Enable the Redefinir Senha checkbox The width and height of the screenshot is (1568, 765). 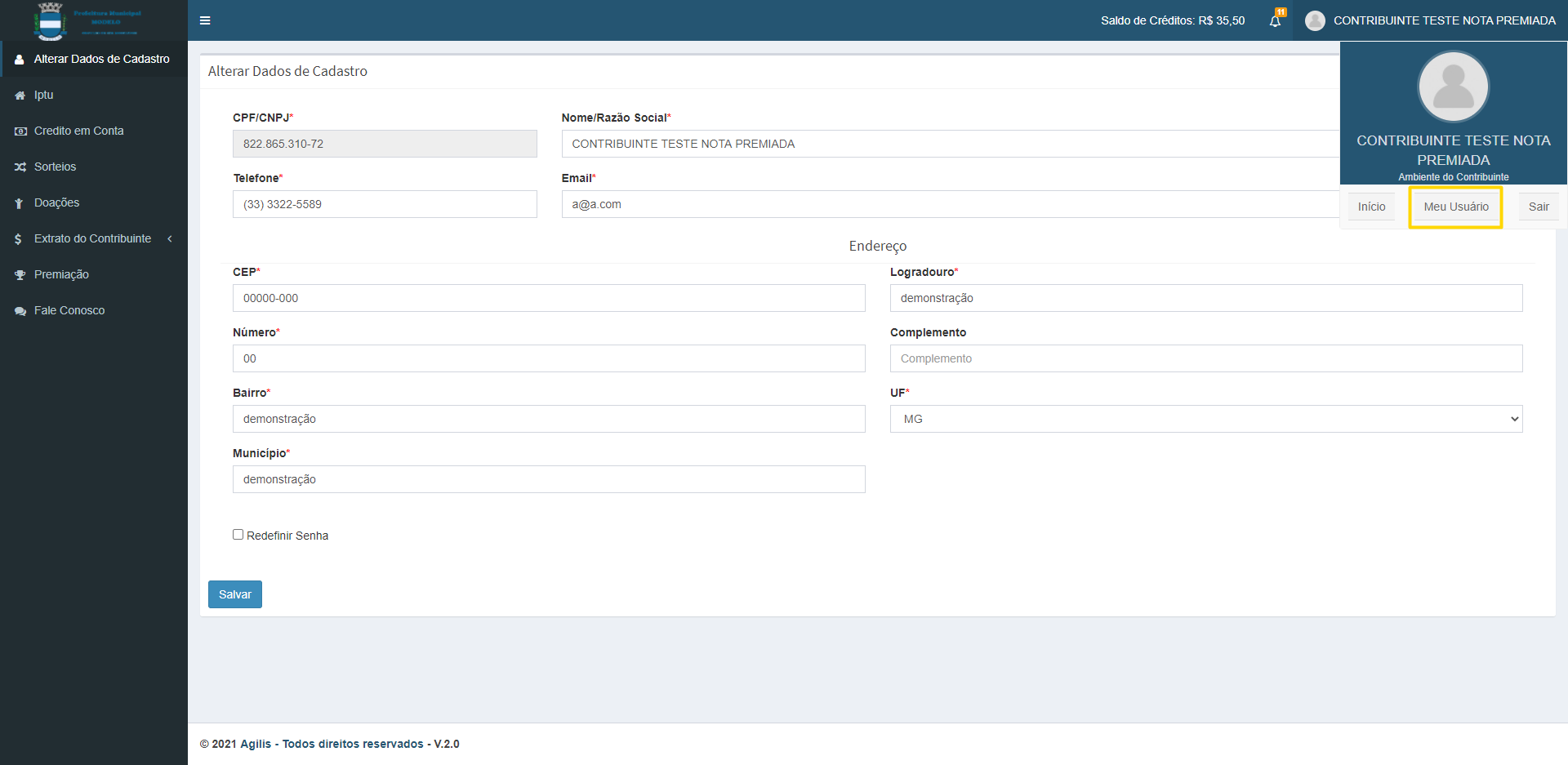(x=238, y=535)
